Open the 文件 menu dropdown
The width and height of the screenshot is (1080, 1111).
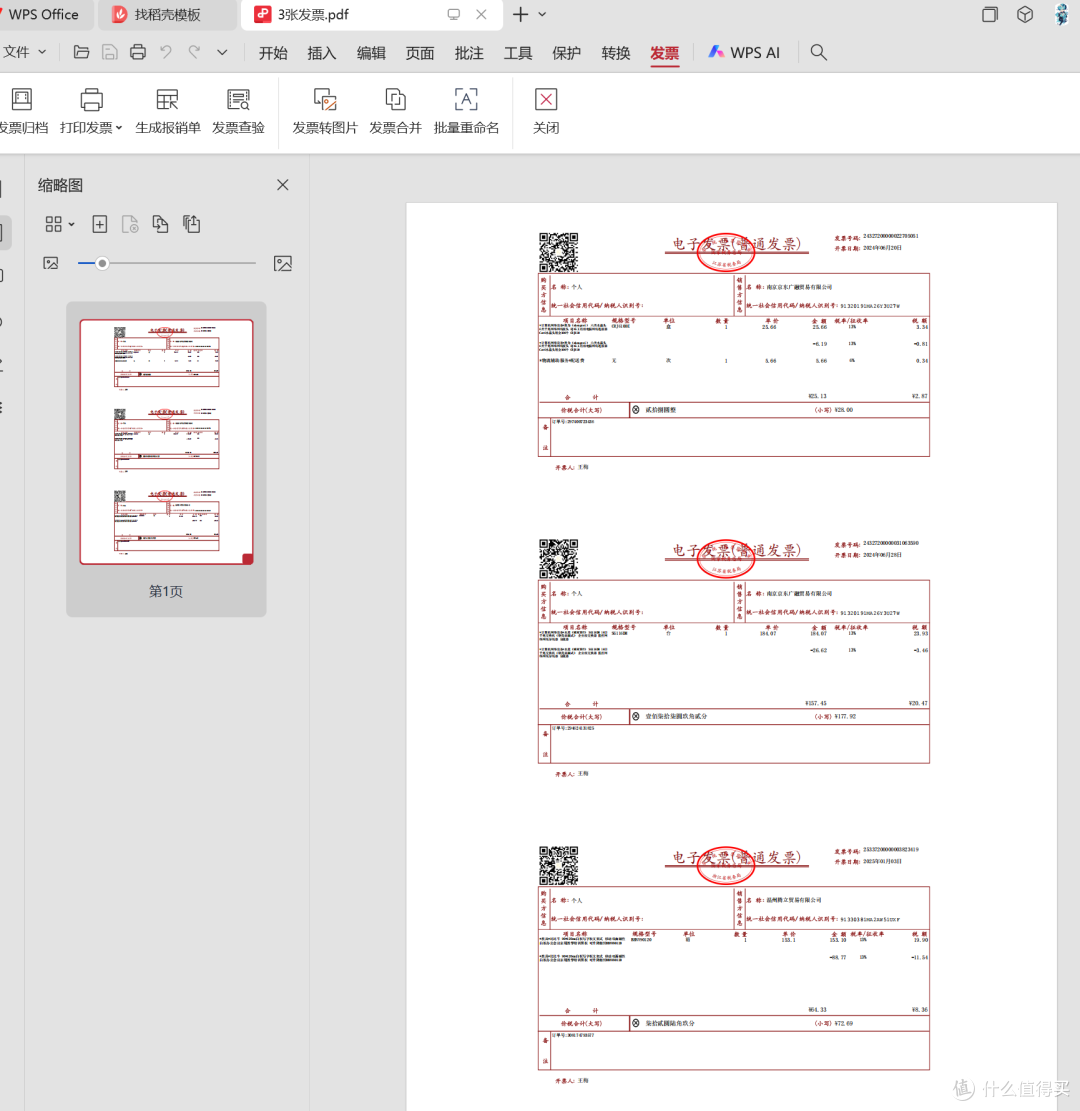coord(23,52)
